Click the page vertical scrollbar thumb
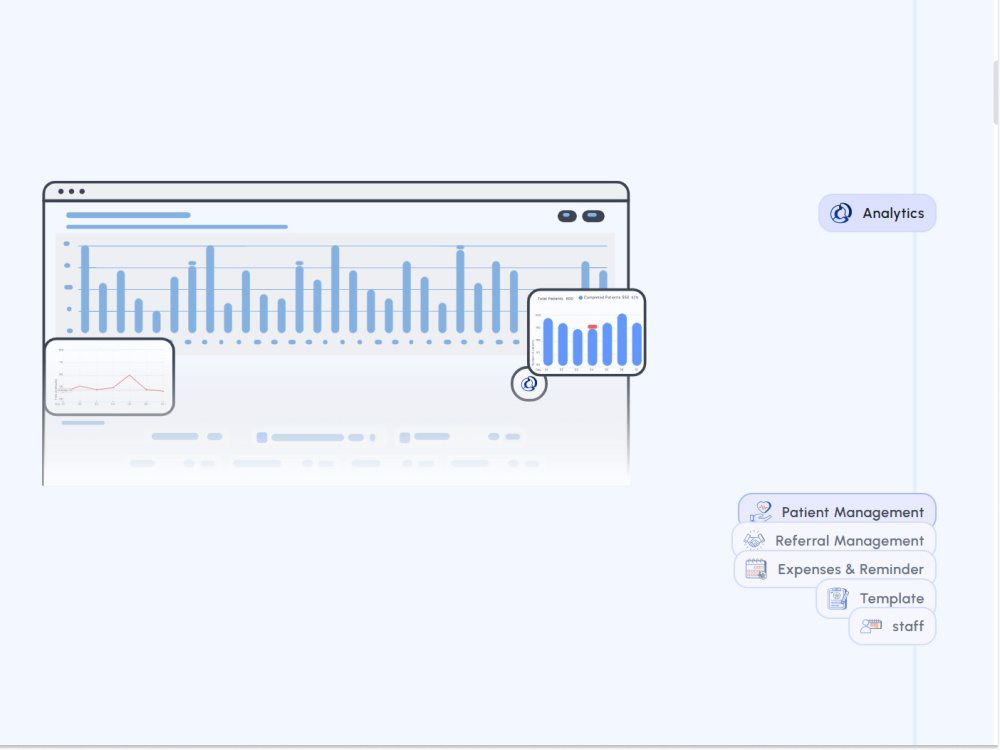This screenshot has height=750, width=1000. pos(996,93)
